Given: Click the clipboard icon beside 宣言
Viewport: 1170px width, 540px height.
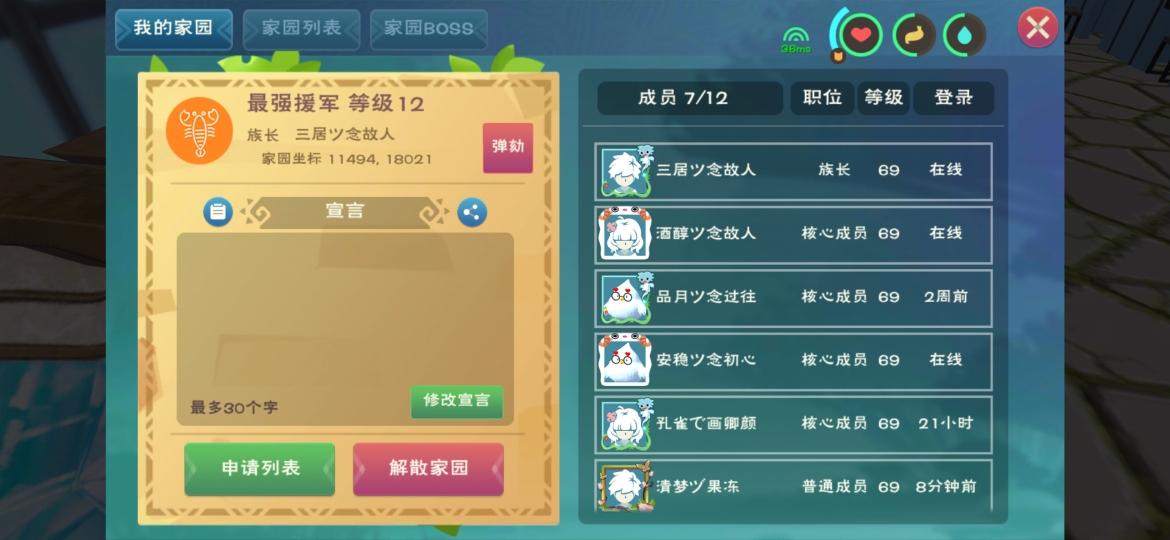Looking at the screenshot, I should click(x=218, y=212).
